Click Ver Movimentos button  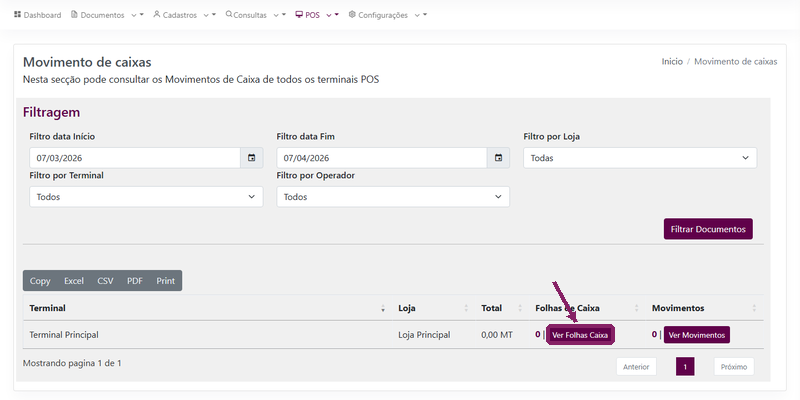point(697,335)
